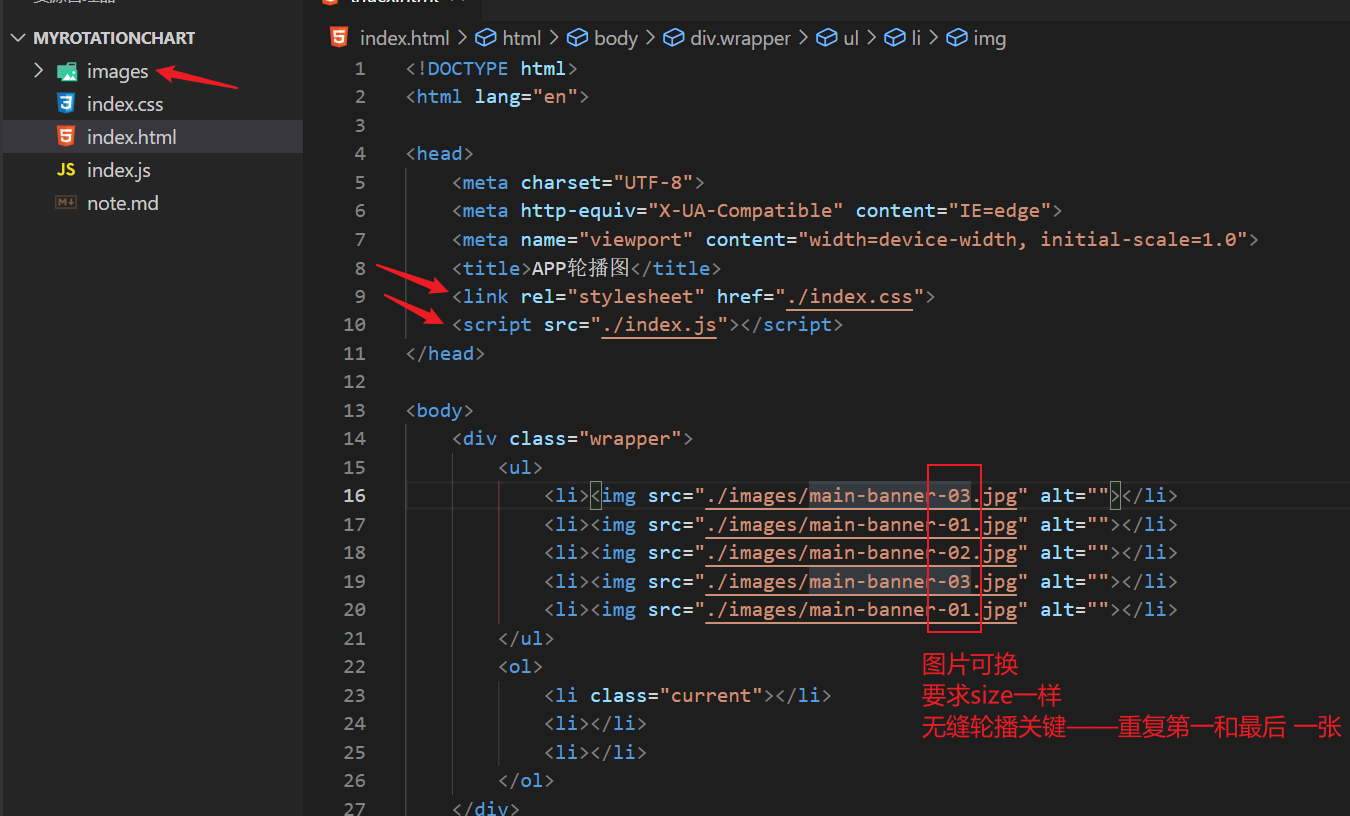Image resolution: width=1350 pixels, height=816 pixels.
Task: Open index.css in the explorer
Action: (124, 104)
